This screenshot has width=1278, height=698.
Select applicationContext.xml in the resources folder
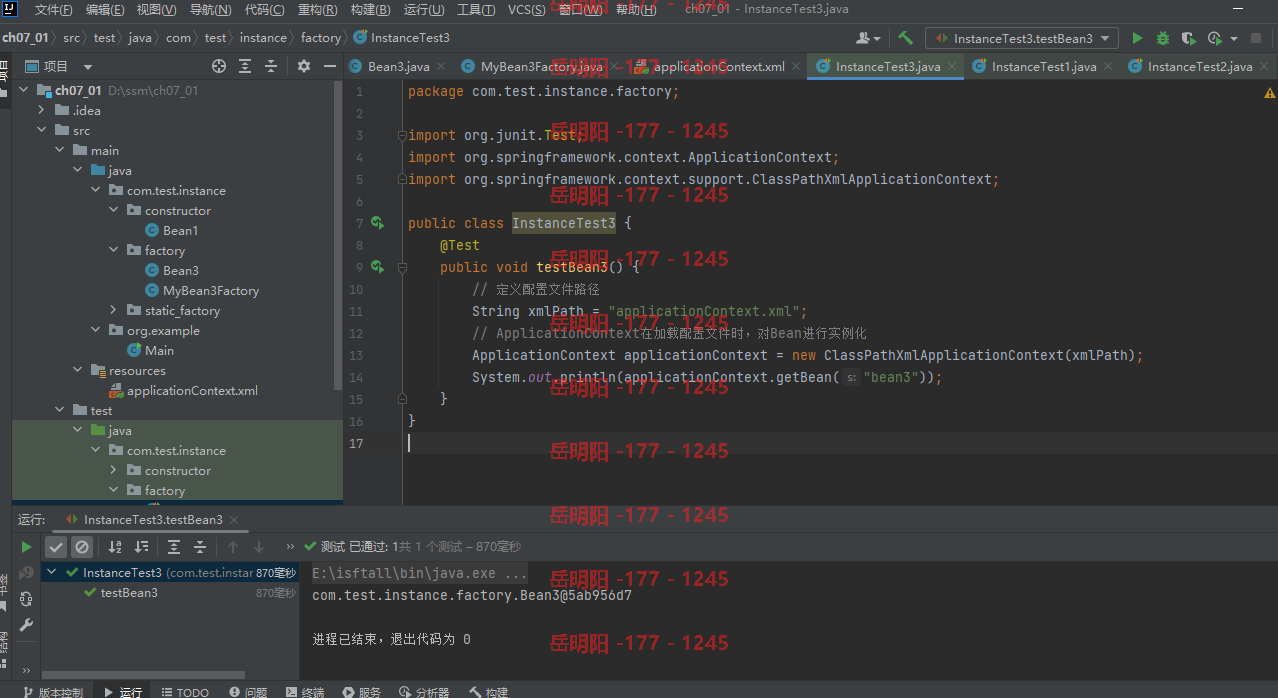(192, 390)
